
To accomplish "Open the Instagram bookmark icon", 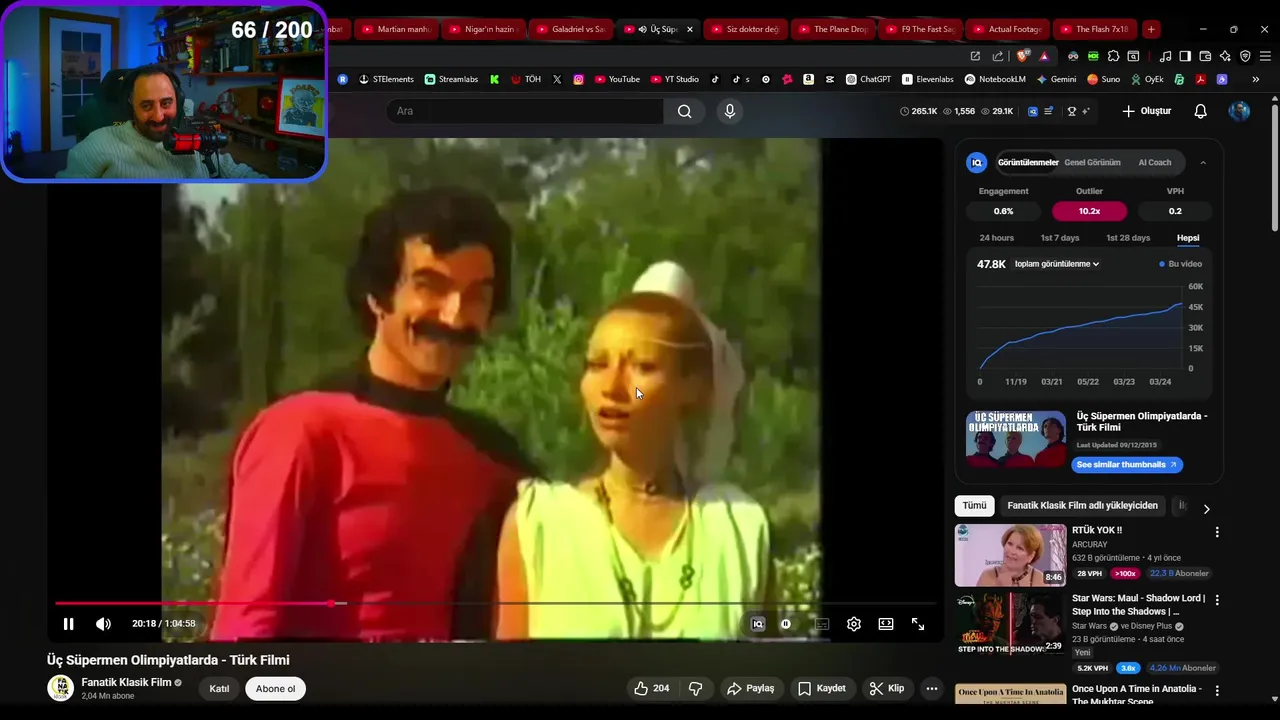I will [x=578, y=79].
